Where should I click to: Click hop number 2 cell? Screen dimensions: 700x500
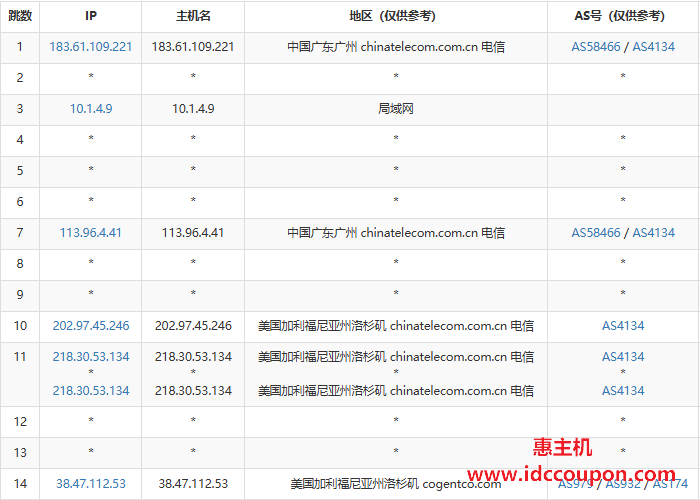tap(20, 78)
